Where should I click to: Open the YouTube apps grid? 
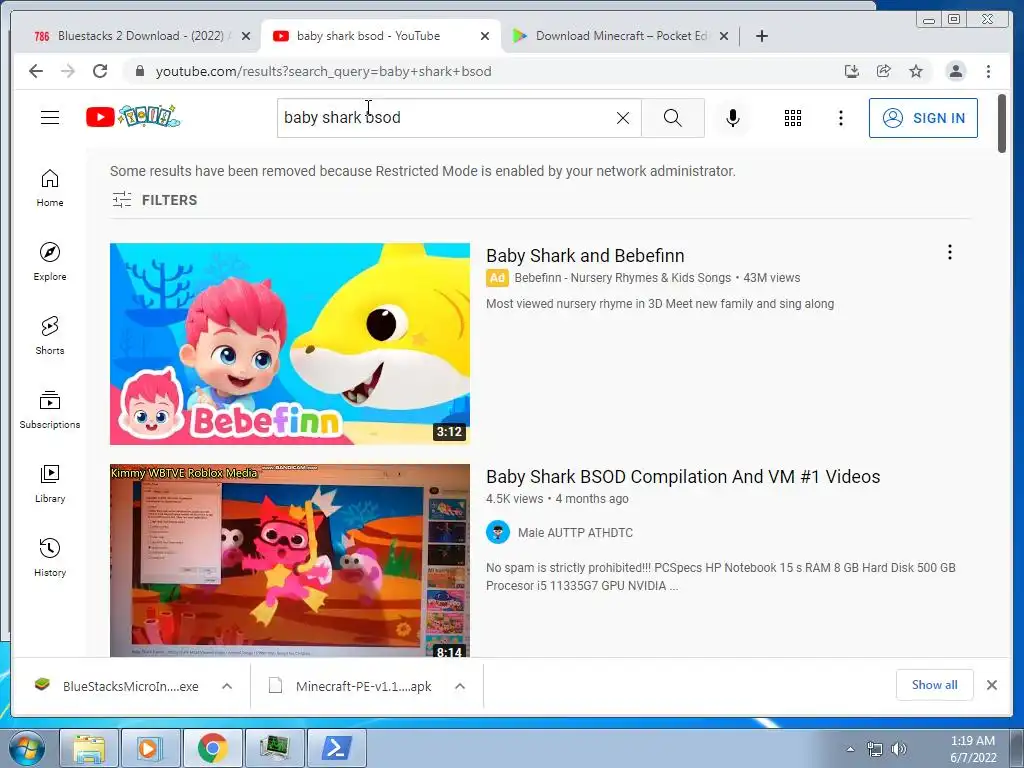point(793,118)
